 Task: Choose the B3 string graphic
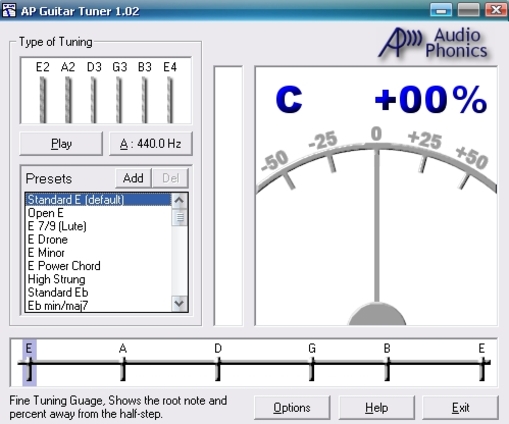[x=145, y=99]
